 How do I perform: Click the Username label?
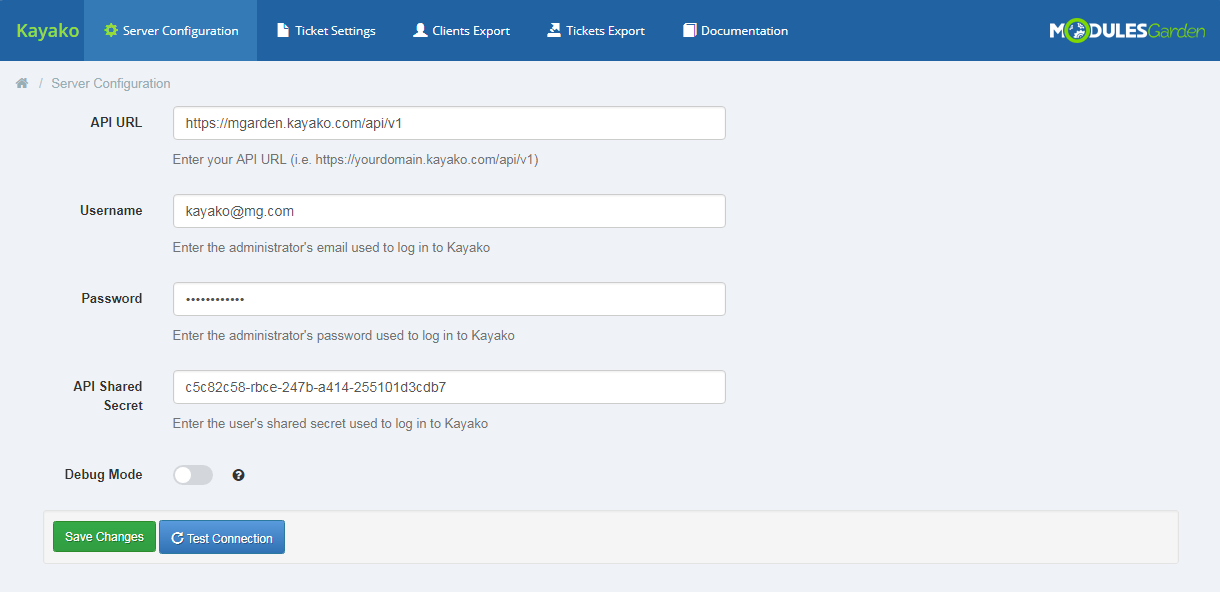[111, 210]
